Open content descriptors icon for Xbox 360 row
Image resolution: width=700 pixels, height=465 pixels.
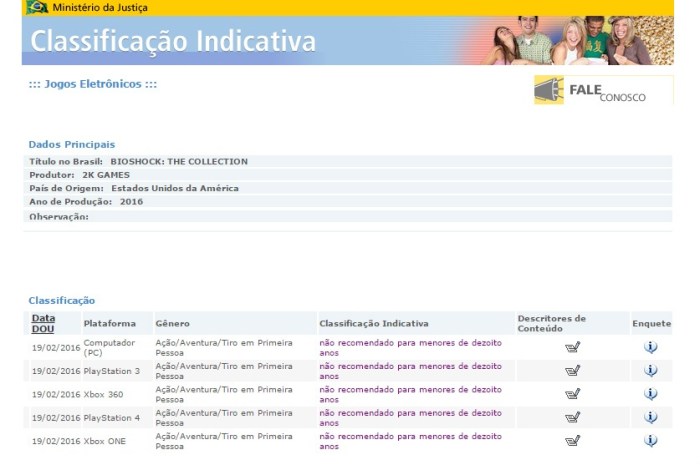point(572,394)
